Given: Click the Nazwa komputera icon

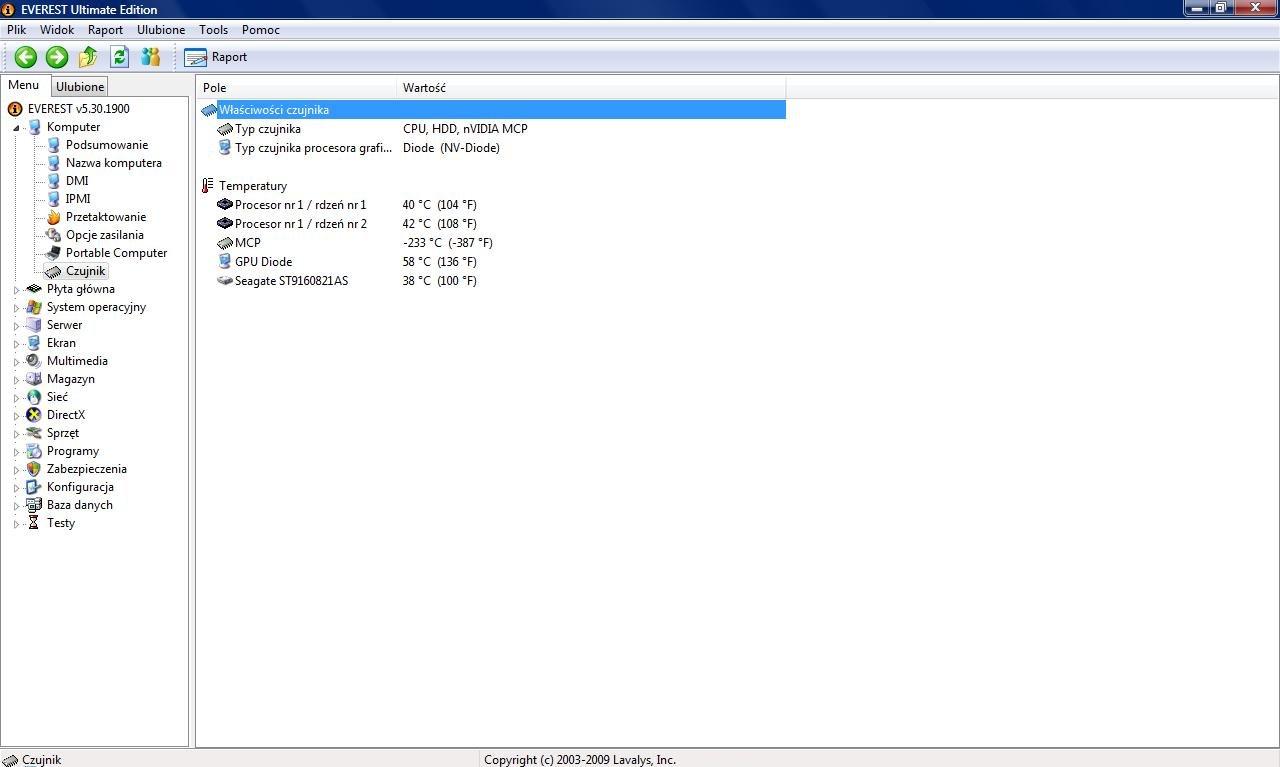Looking at the screenshot, I should [x=54, y=163].
